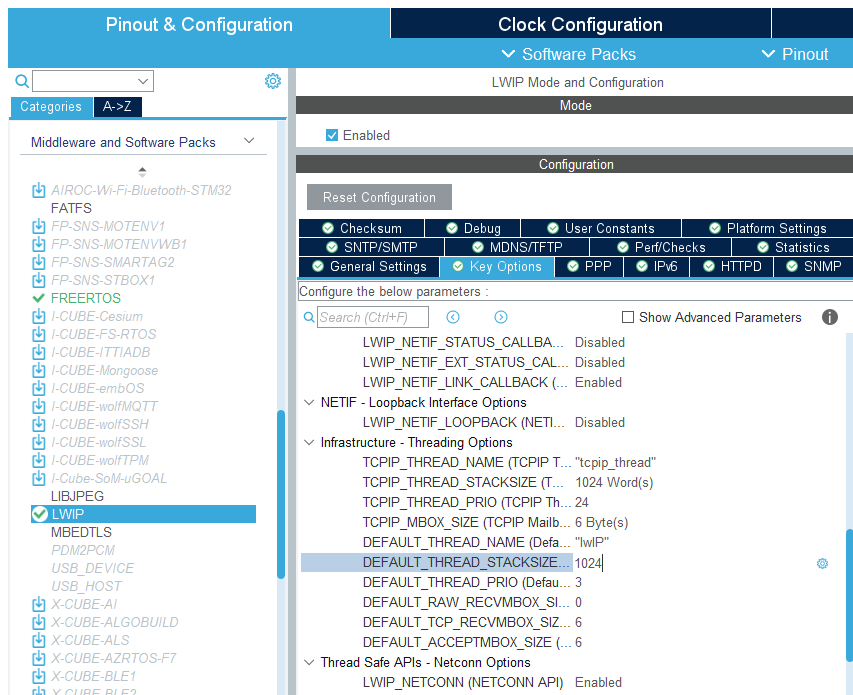Collapse Infrastructure - Threading Options group
853x695 pixels.
309,442
